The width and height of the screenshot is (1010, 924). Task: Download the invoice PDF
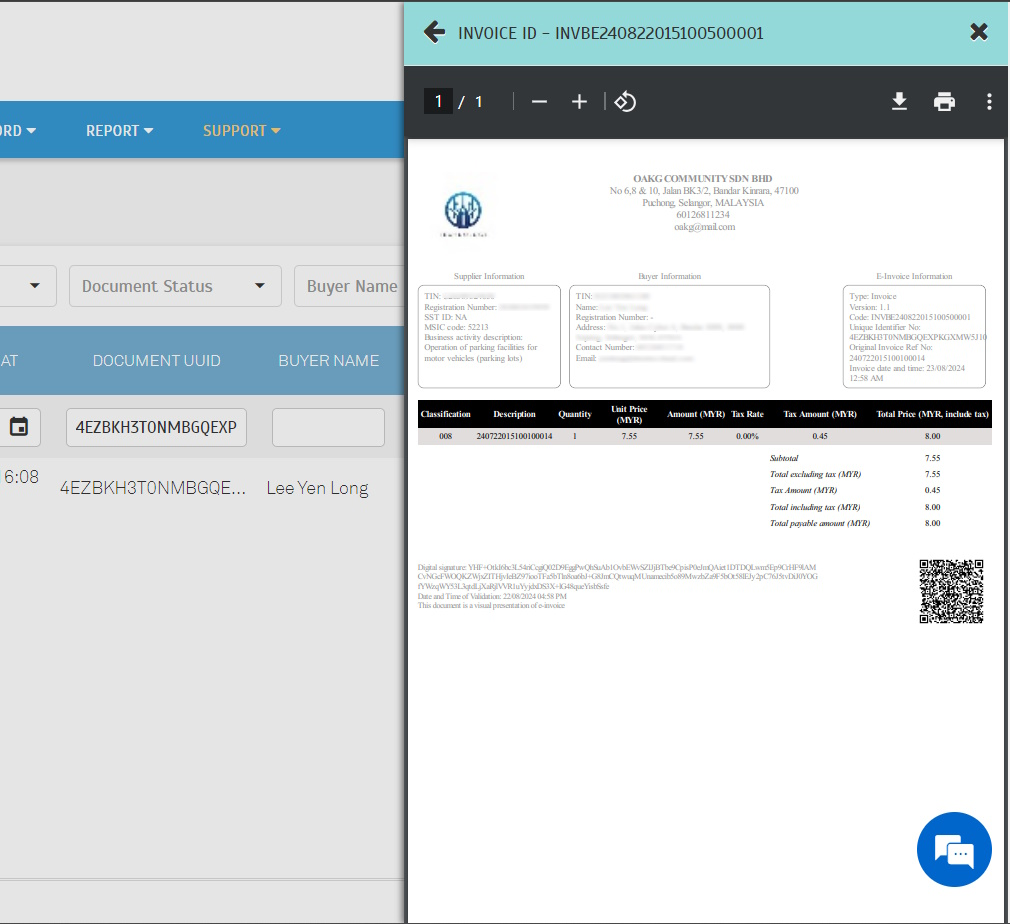[x=899, y=102]
